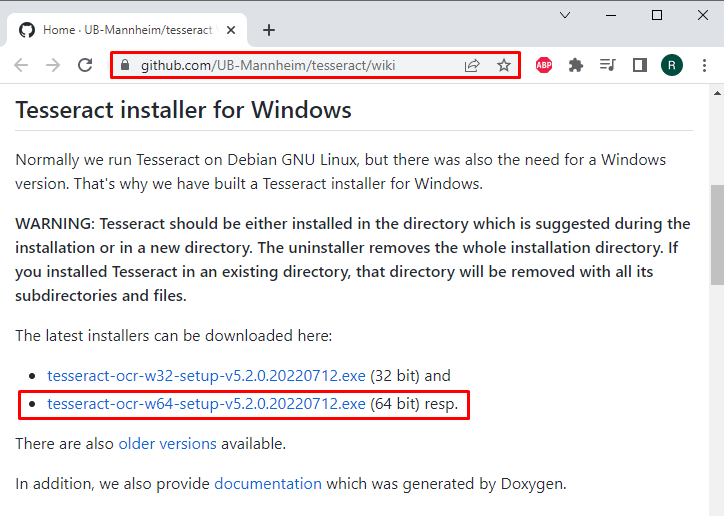Close the UB-Mannheim/tesseract tab
724x516 pixels.
(x=231, y=30)
